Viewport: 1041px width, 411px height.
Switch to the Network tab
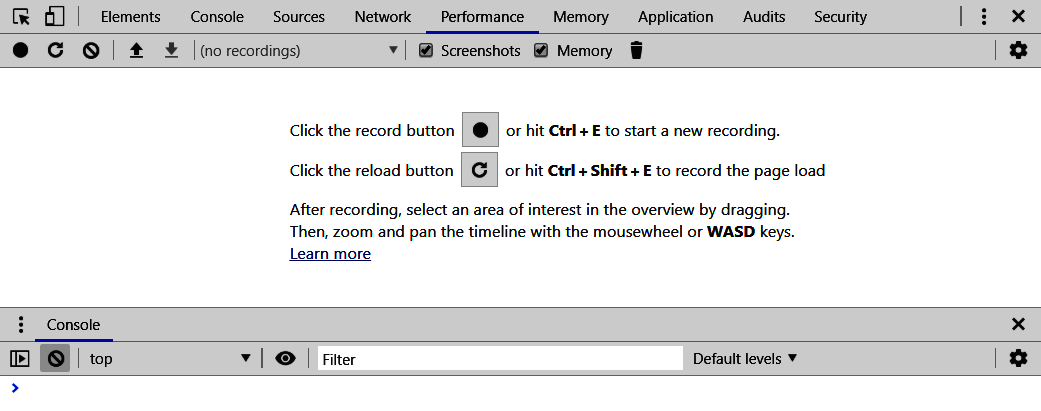(382, 17)
